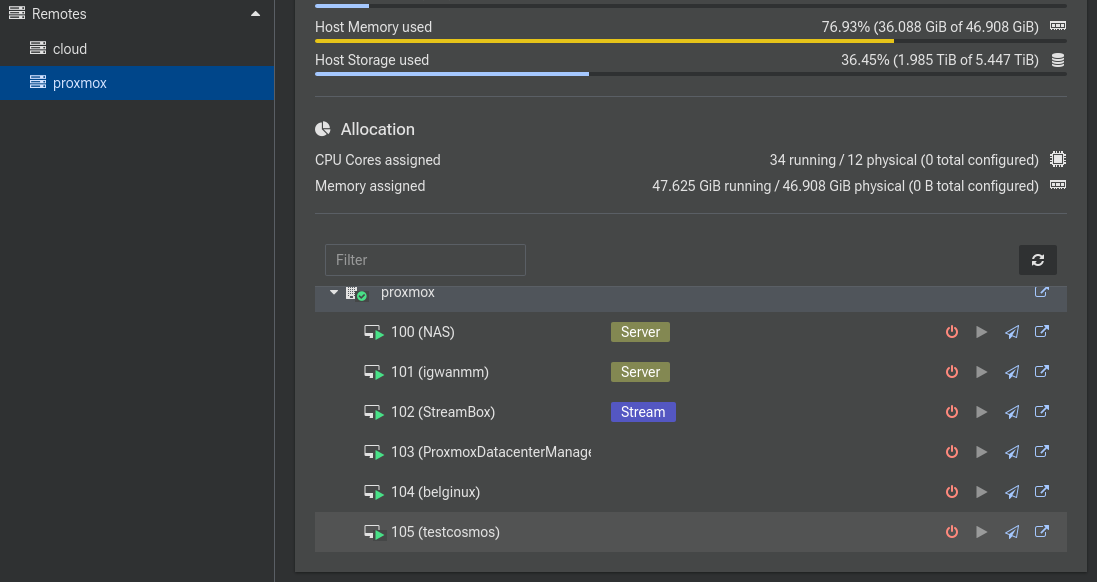
Task: Power off VM 103 (ProxmoxDatacenterManager)
Action: point(951,451)
